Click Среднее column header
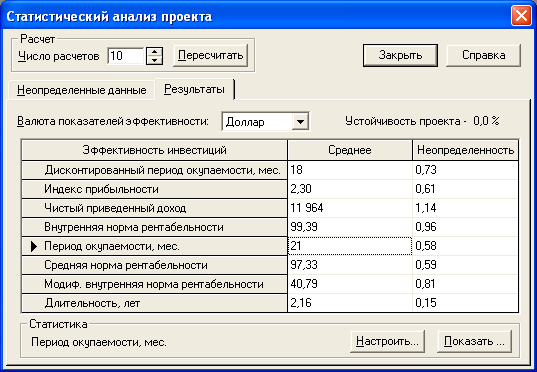 [350, 150]
